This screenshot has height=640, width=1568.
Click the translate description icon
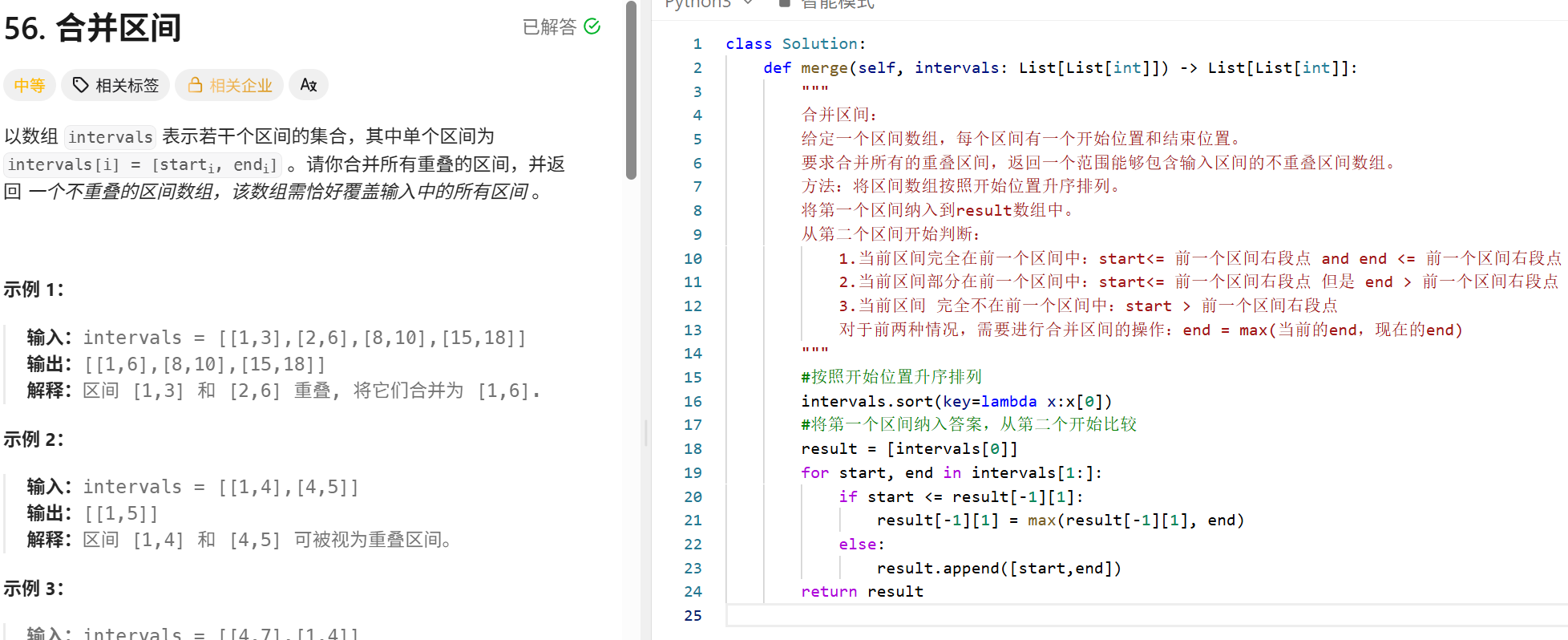[x=309, y=85]
